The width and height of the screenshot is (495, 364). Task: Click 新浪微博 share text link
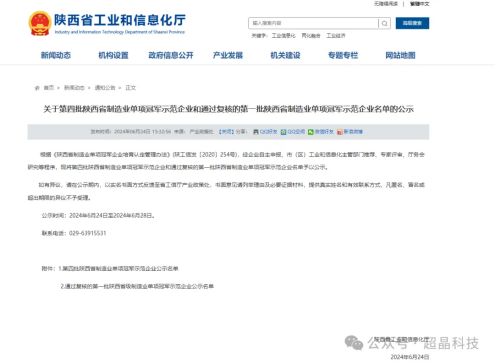(x=353, y=132)
